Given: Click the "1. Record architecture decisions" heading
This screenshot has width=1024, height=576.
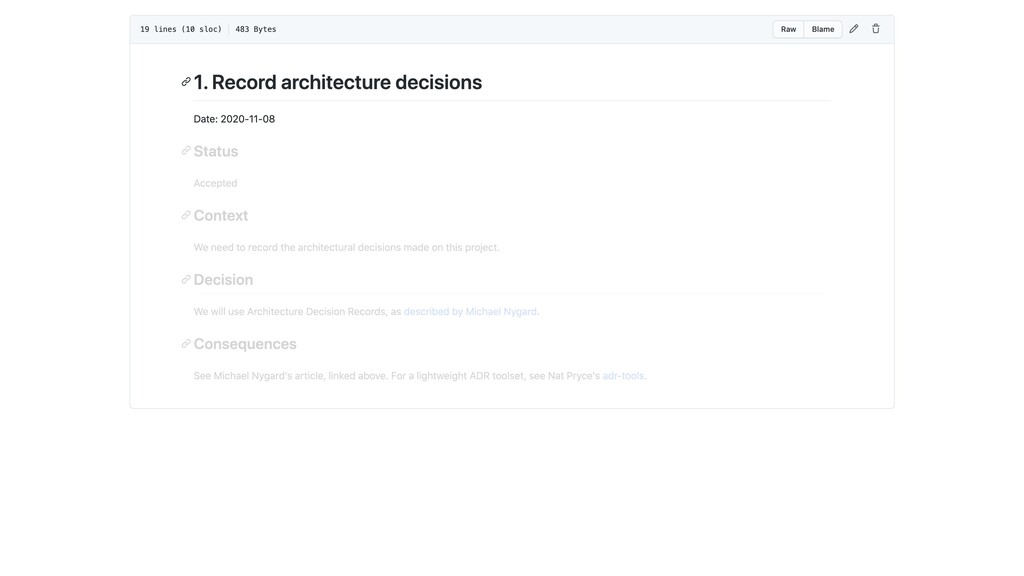Looking at the screenshot, I should click(338, 82).
